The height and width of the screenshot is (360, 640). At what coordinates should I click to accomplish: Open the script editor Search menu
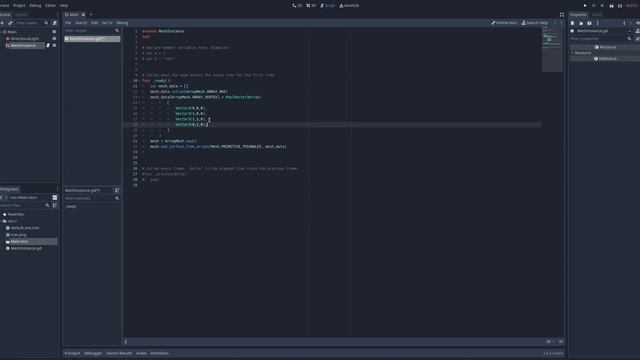pyautogui.click(x=81, y=23)
